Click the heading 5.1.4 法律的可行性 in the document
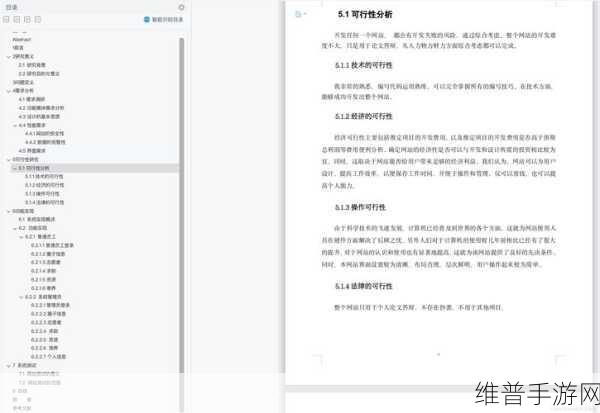Screen dimensions: 600x413 pyautogui.click(x=364, y=286)
